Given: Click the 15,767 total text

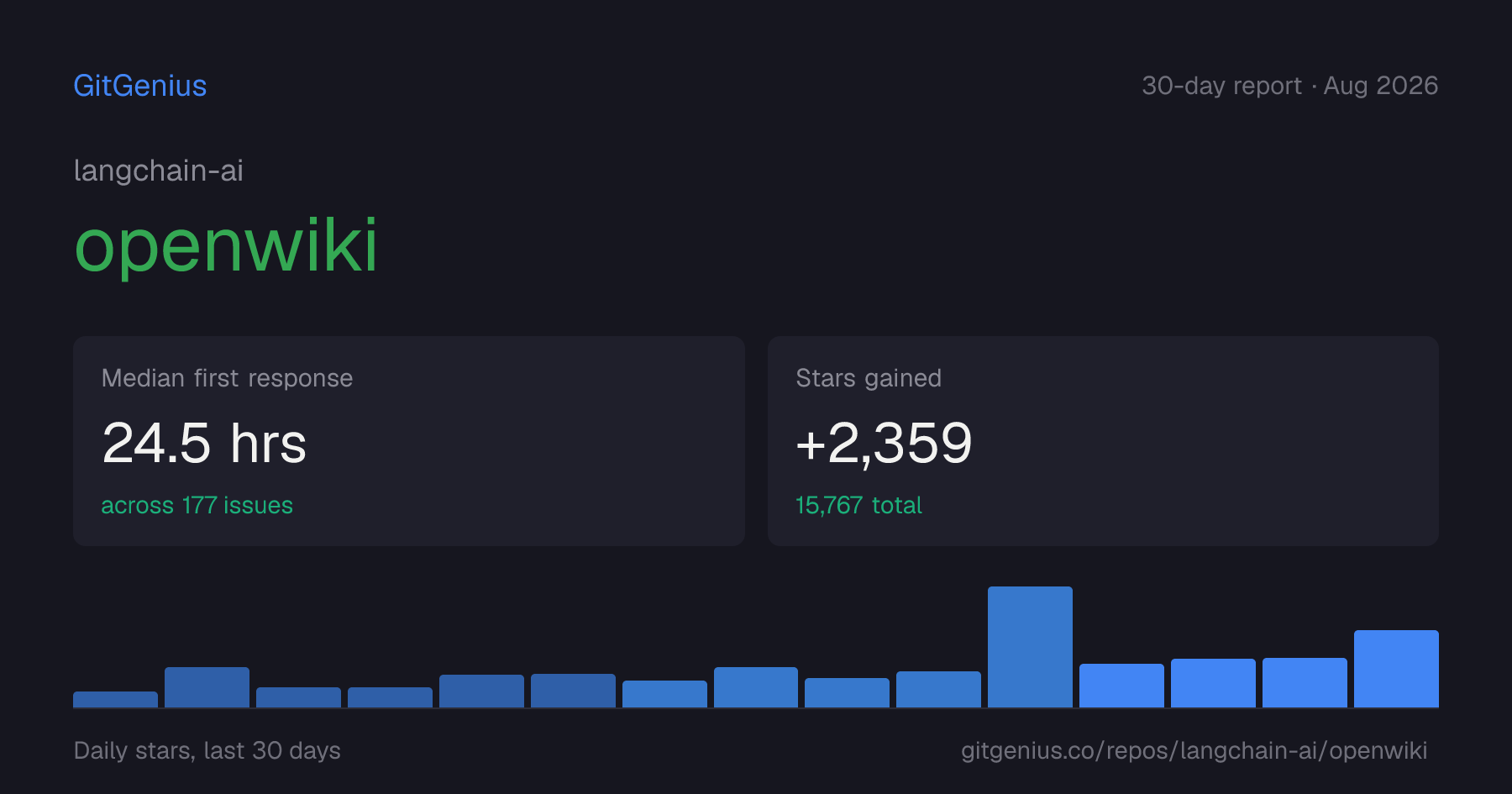Looking at the screenshot, I should point(858,505).
